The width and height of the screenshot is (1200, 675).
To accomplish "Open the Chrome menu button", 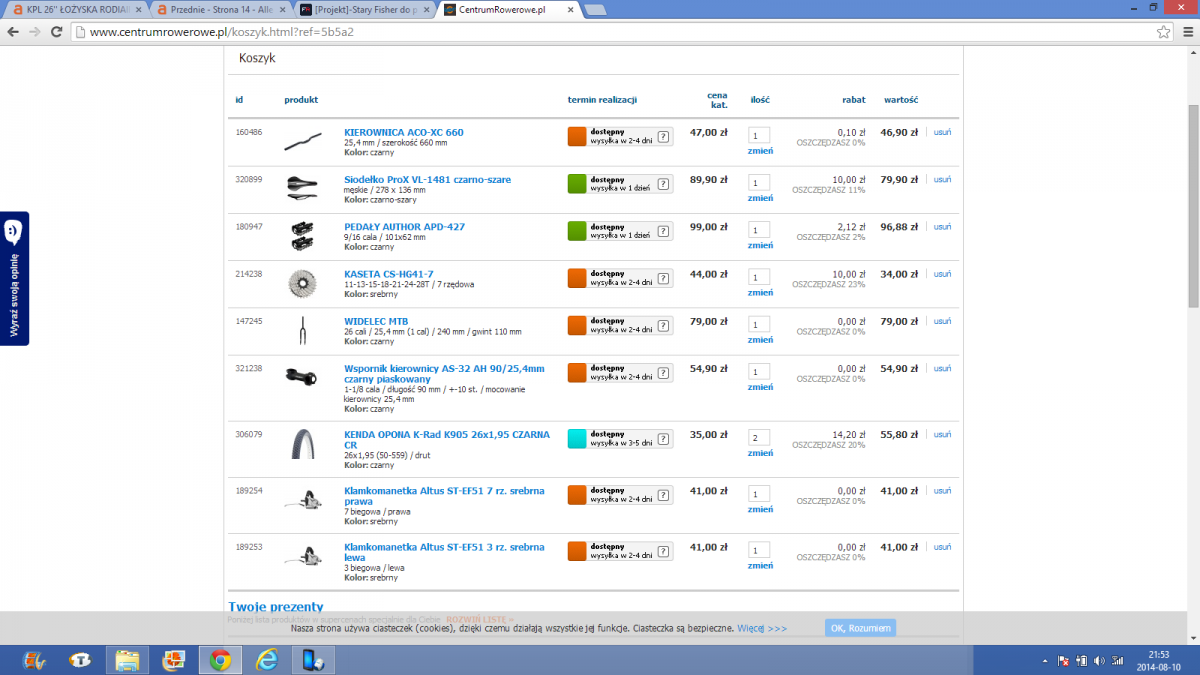I will point(1186,32).
